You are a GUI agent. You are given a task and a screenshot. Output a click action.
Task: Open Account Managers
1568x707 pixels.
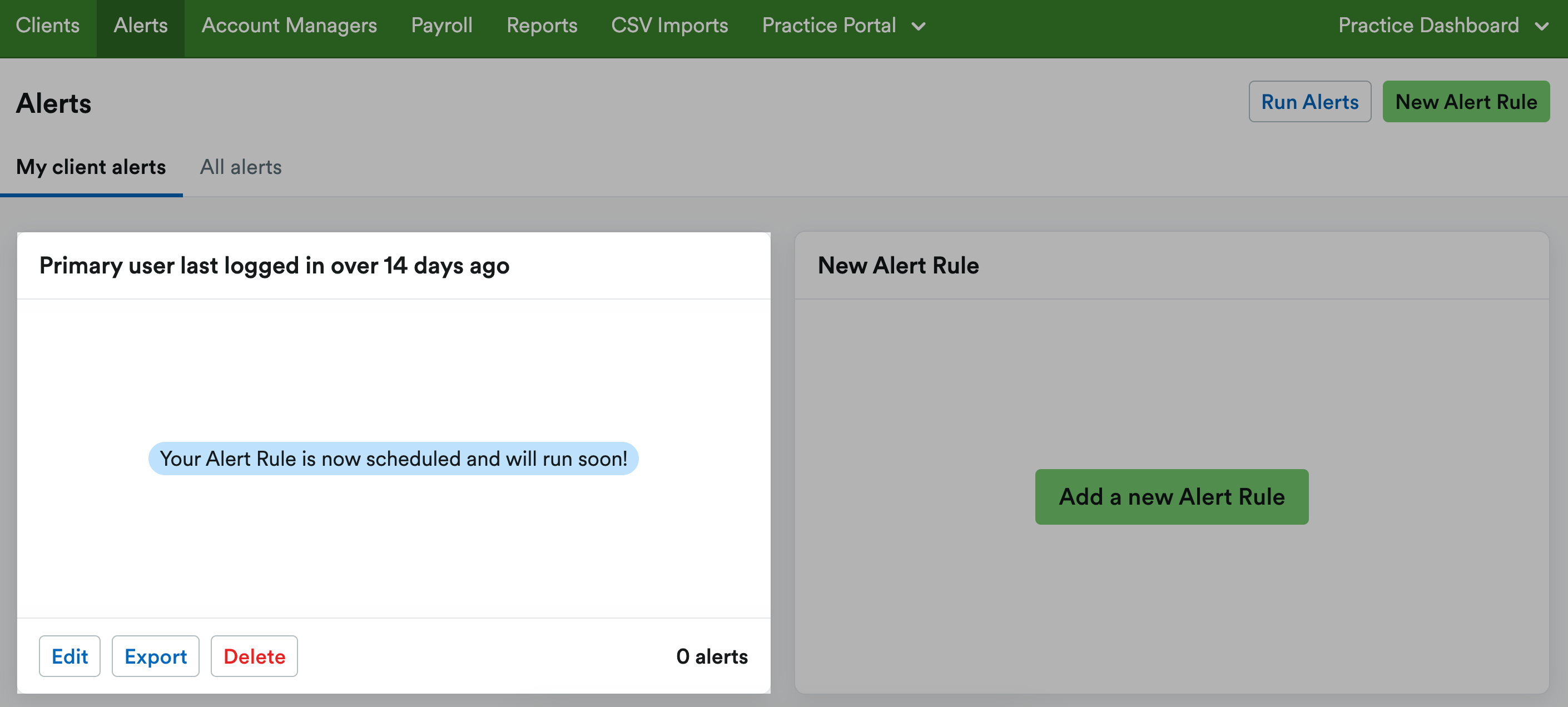pos(289,26)
